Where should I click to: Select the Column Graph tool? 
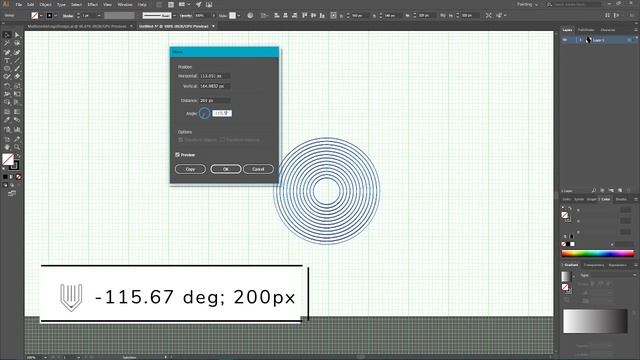click(x=17, y=129)
